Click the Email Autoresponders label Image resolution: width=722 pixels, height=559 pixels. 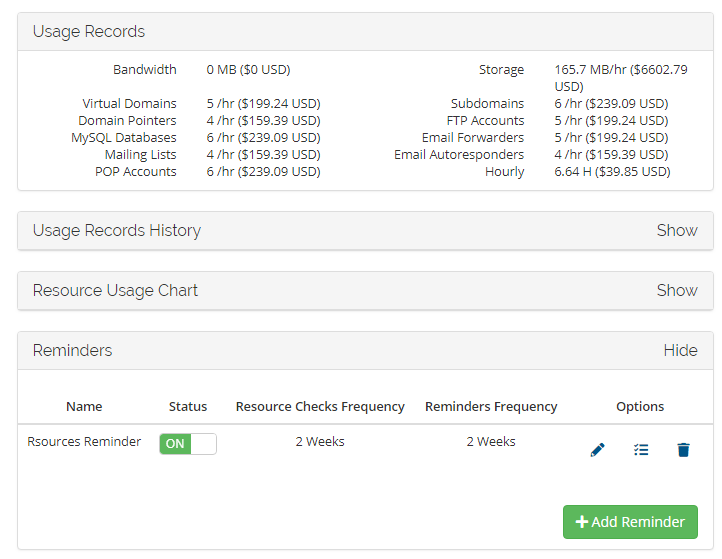point(459,155)
